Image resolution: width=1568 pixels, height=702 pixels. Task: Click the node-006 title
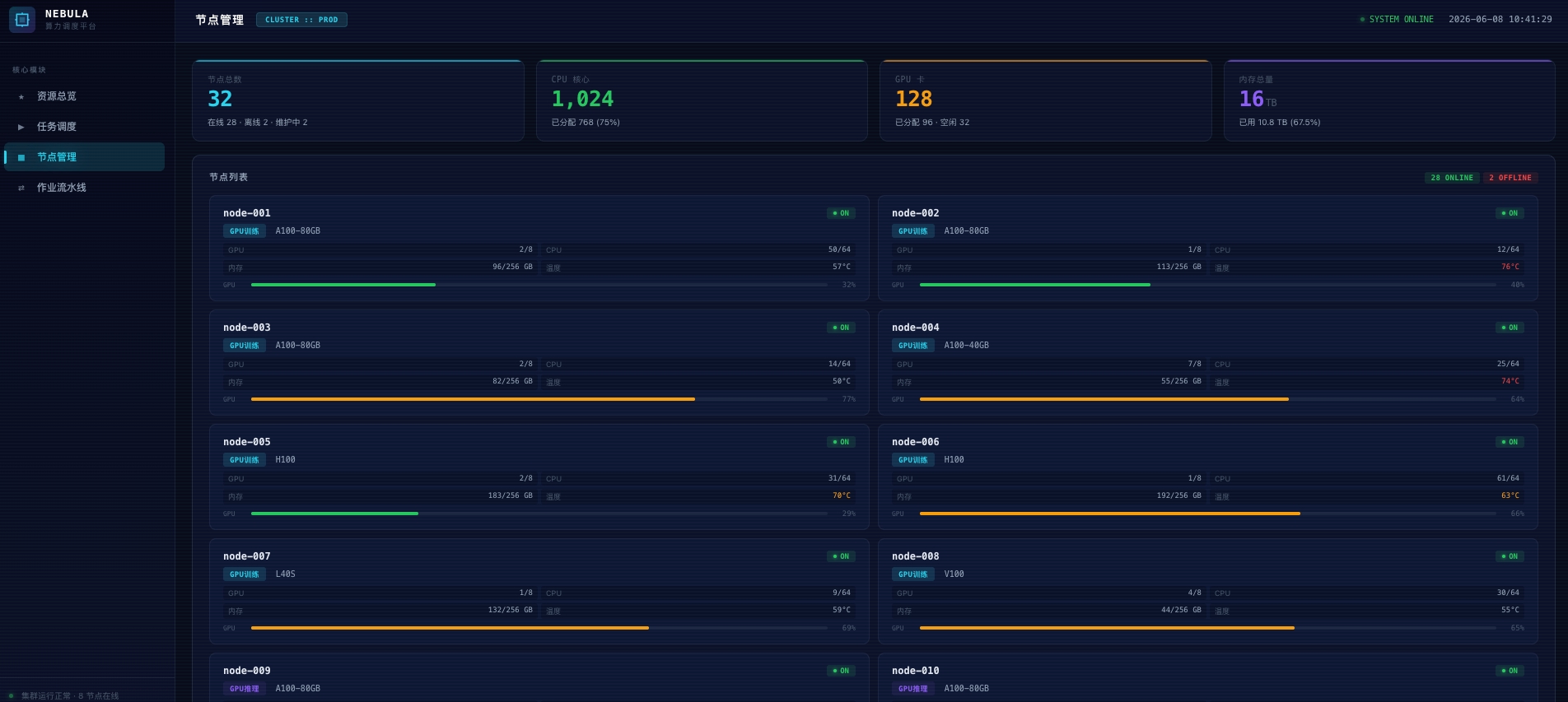point(916,442)
